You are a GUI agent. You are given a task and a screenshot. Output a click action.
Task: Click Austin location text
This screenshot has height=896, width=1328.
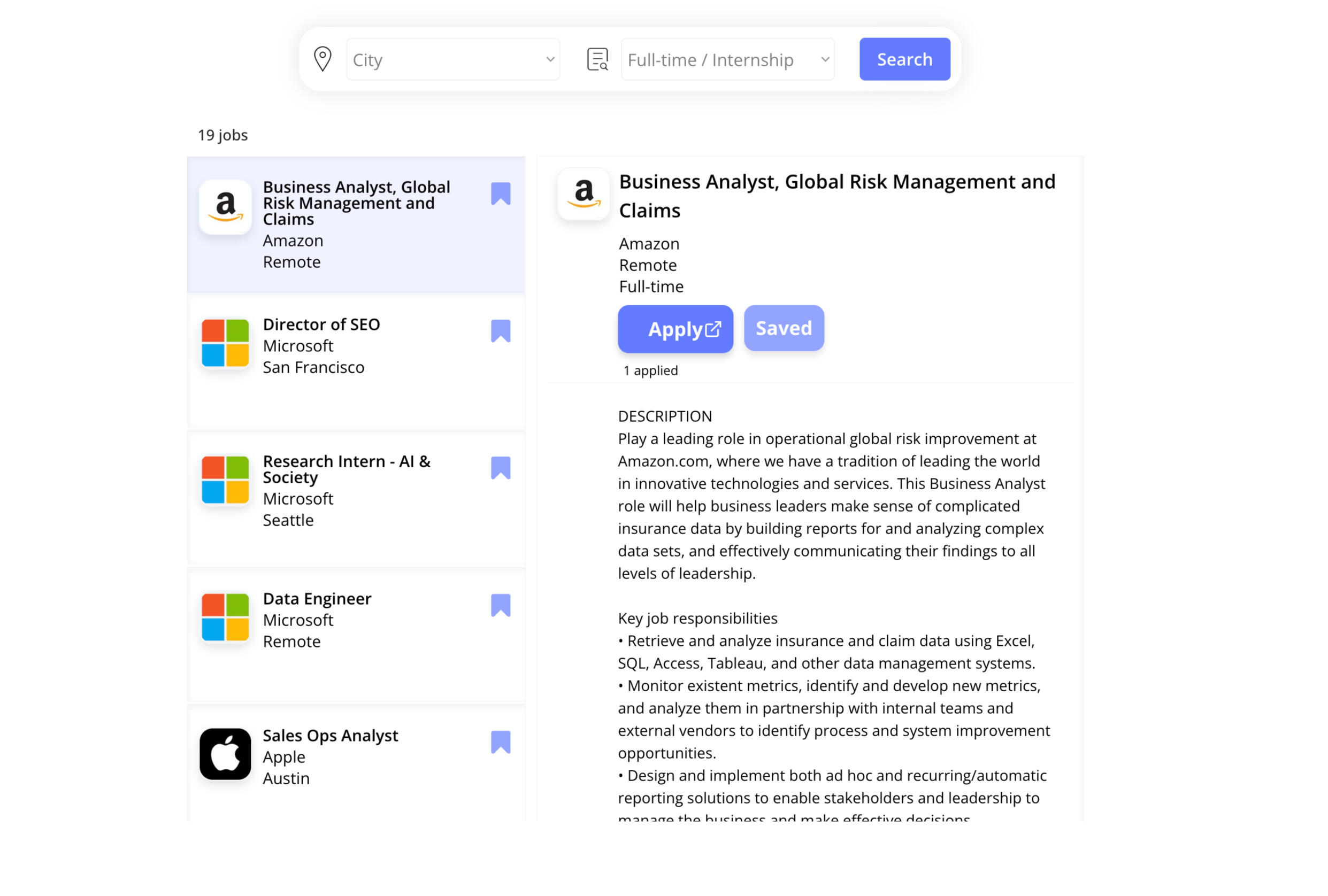click(x=286, y=779)
